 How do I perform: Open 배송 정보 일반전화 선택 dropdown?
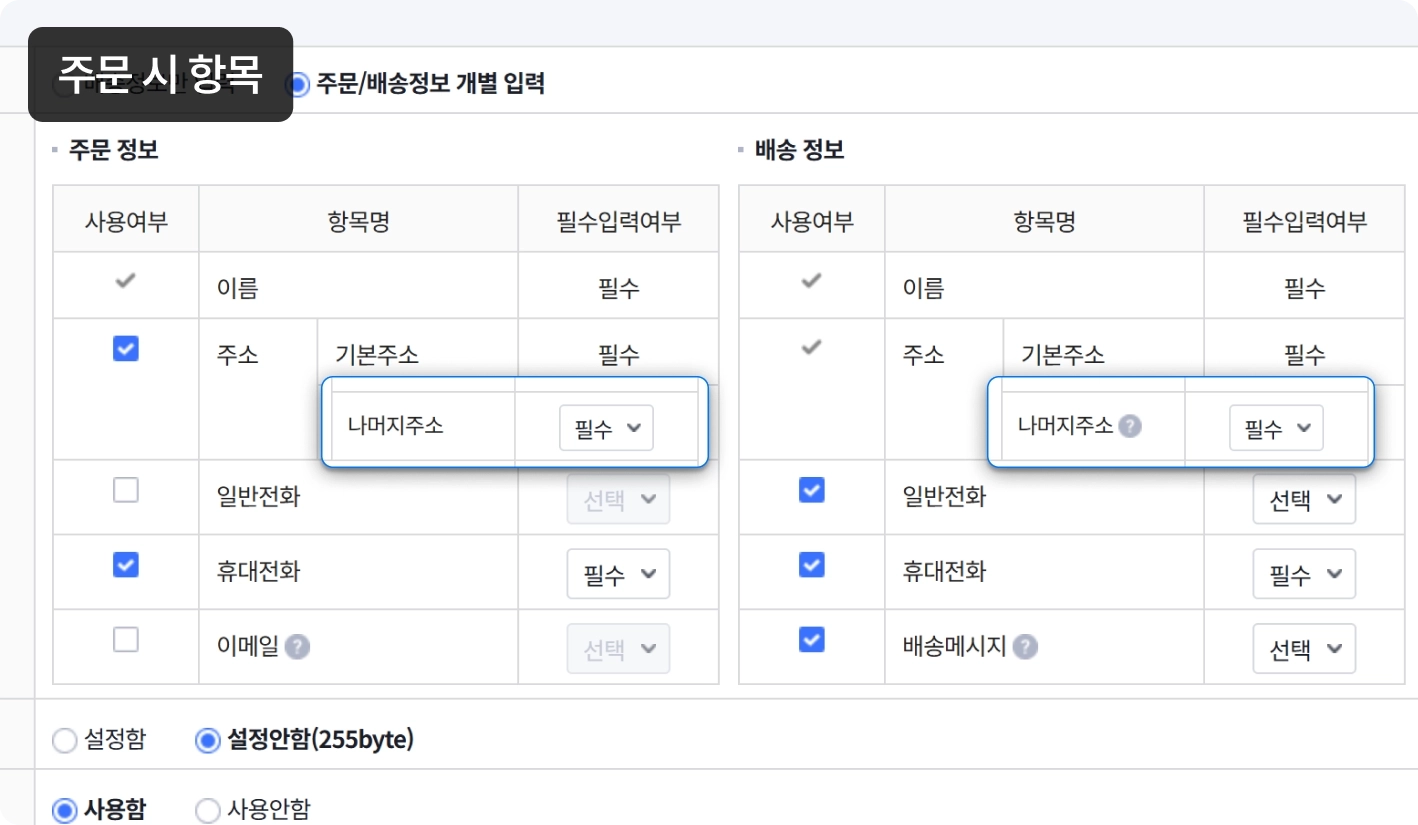click(1304, 499)
